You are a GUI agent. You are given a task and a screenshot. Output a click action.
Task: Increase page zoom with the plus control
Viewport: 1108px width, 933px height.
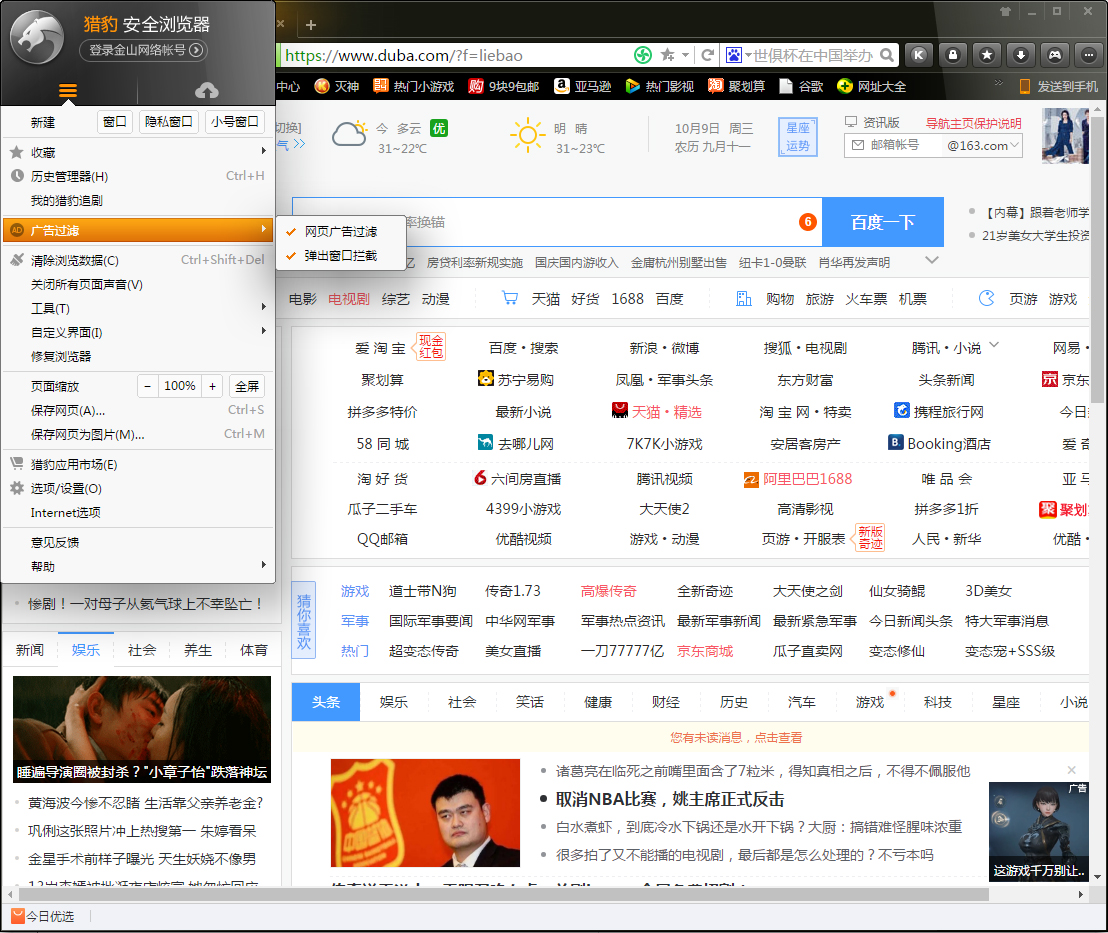(x=211, y=385)
